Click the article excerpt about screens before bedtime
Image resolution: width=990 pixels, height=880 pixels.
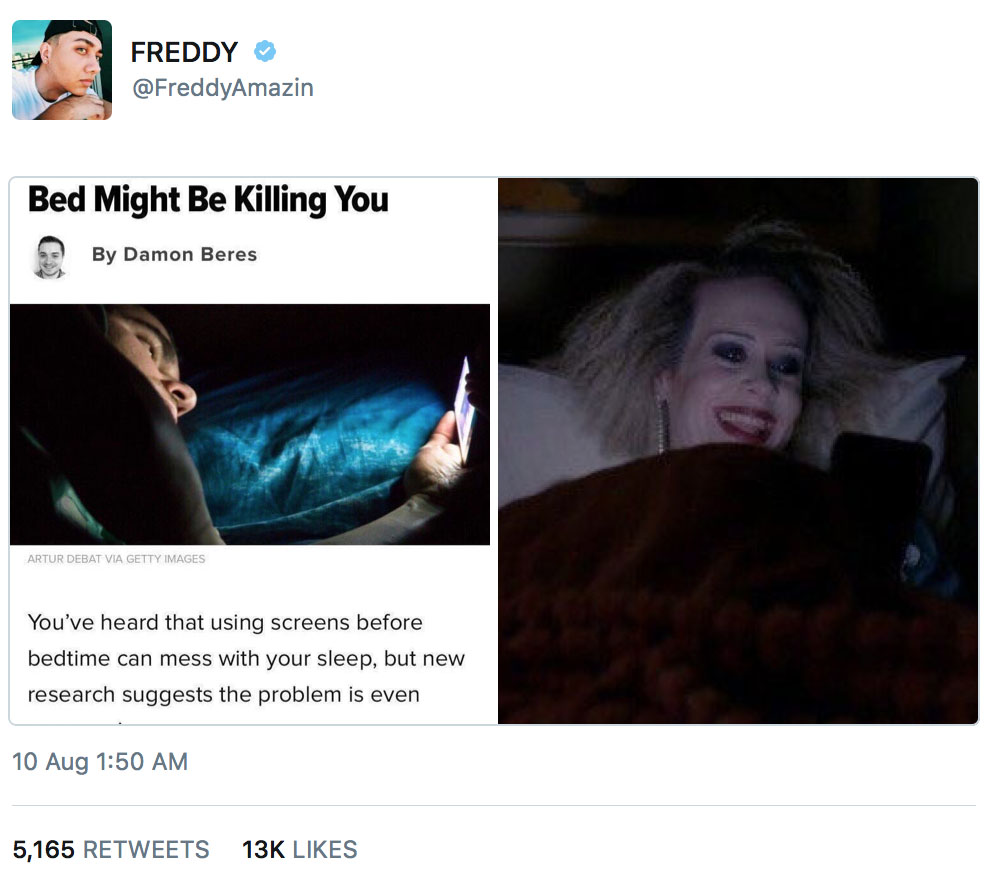click(x=246, y=658)
